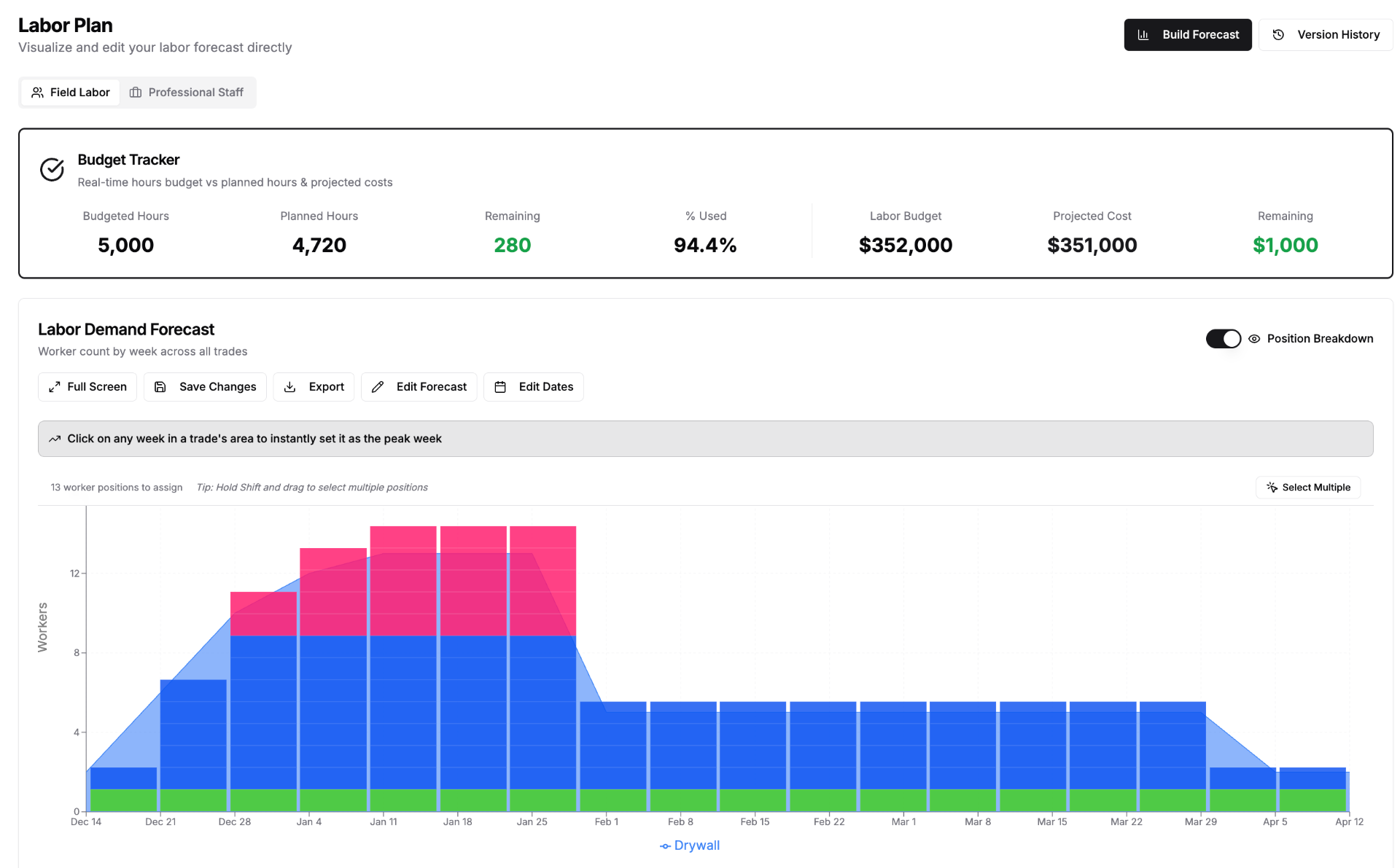1400x868 pixels.
Task: Click the Build Forecast button
Action: point(1188,35)
